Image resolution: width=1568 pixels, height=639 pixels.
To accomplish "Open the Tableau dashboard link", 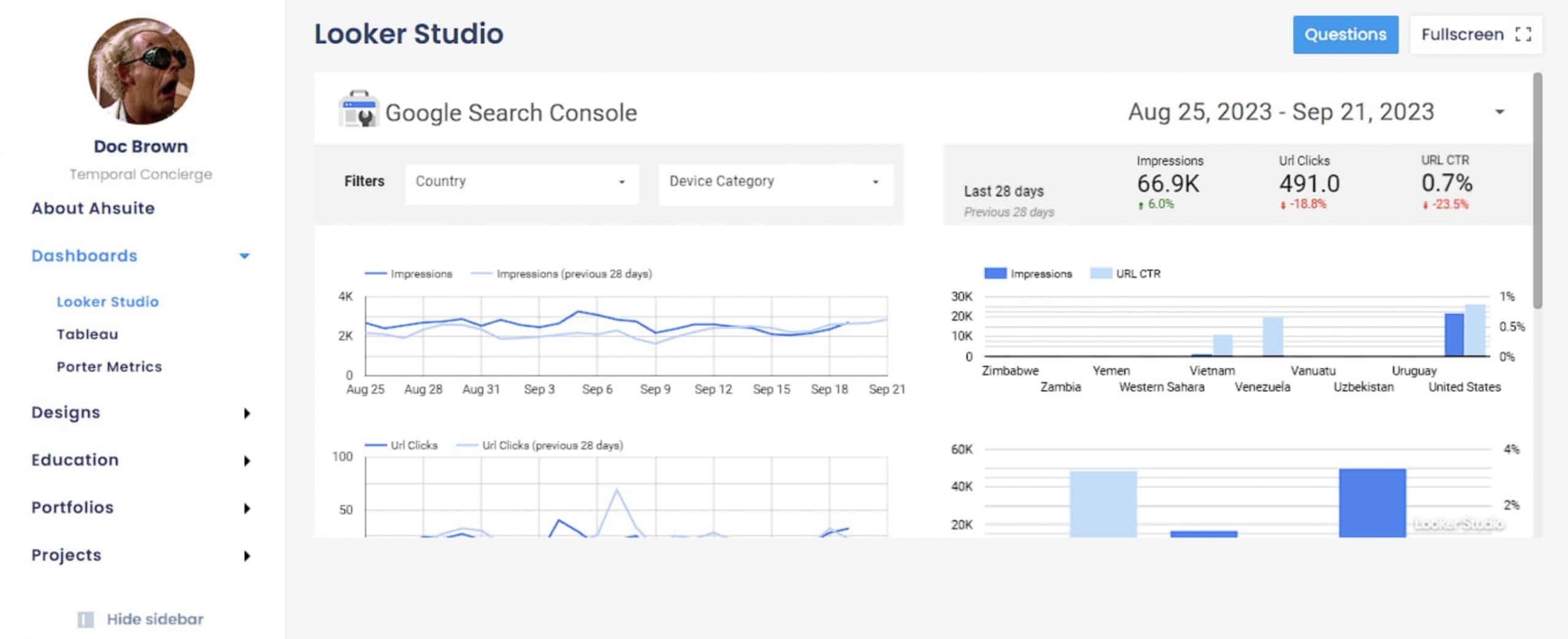I will tap(88, 334).
